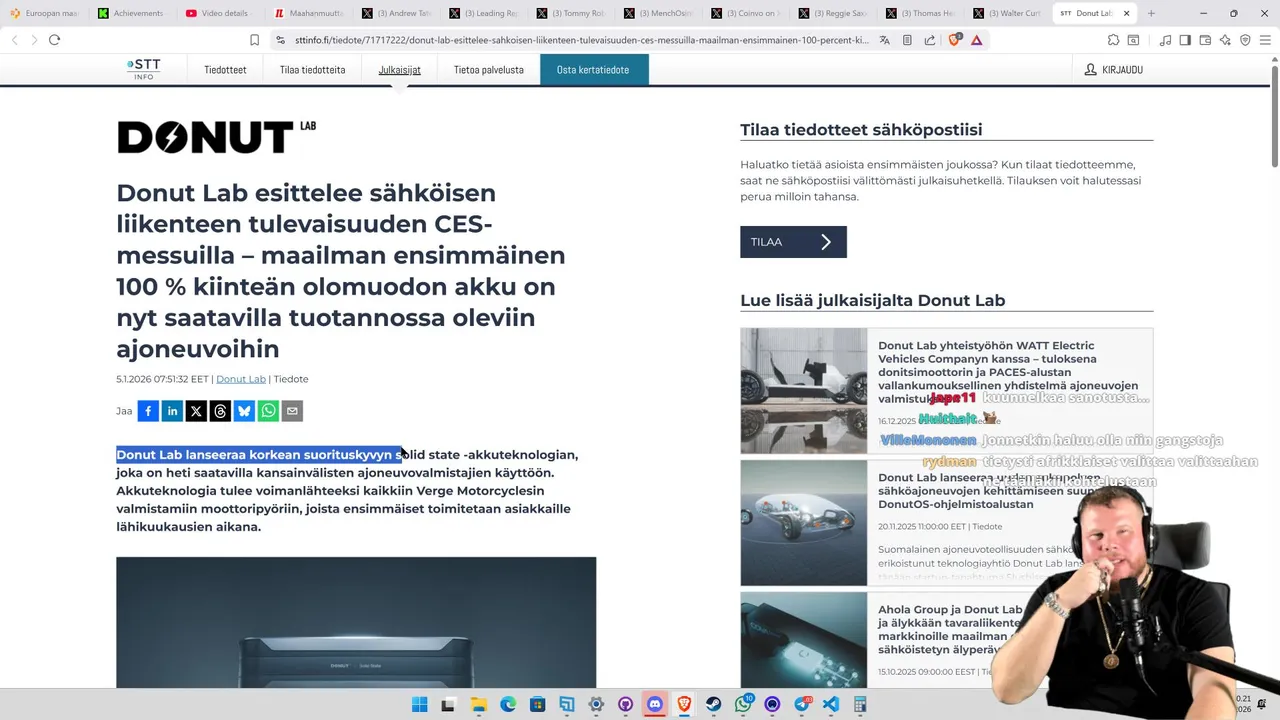Switch to the Walter Curt X tab
The height and width of the screenshot is (720, 1280).
click(x=1009, y=13)
